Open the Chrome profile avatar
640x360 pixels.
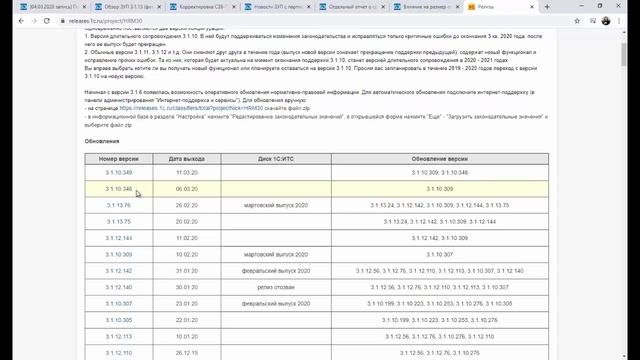click(606, 21)
